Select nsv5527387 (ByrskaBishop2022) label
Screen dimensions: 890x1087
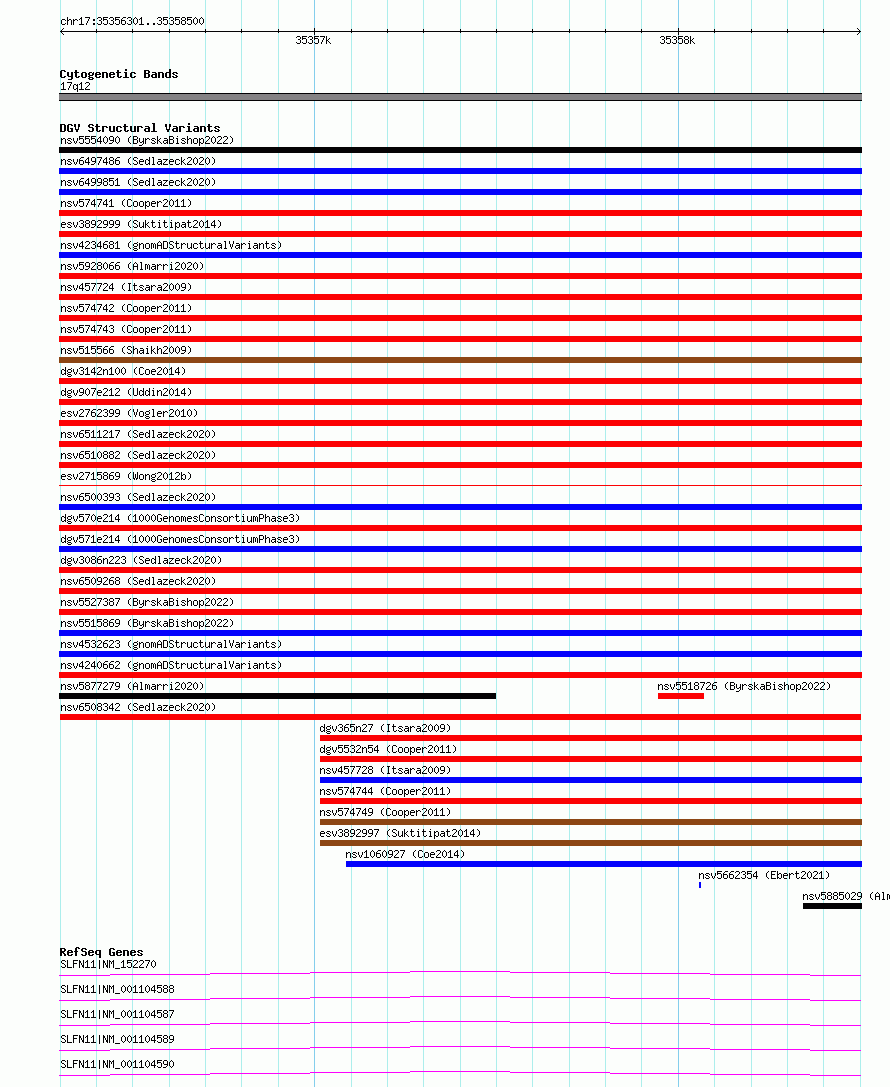147,602
